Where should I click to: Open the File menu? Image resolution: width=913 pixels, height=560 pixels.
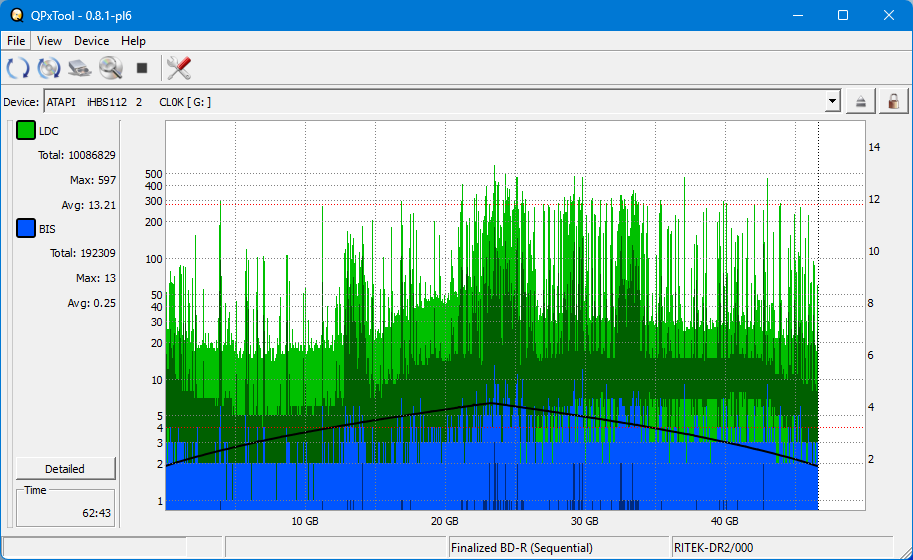coord(16,41)
